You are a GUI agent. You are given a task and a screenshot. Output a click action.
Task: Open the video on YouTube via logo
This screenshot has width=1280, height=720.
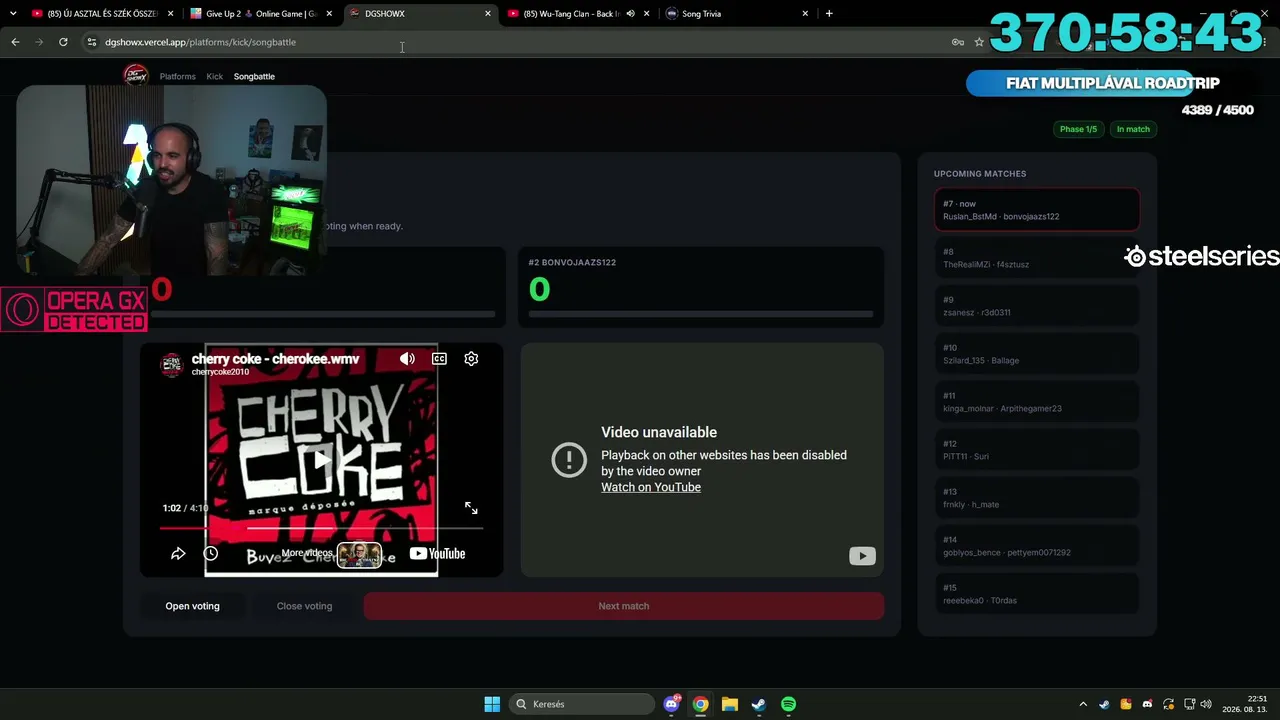tap(437, 553)
